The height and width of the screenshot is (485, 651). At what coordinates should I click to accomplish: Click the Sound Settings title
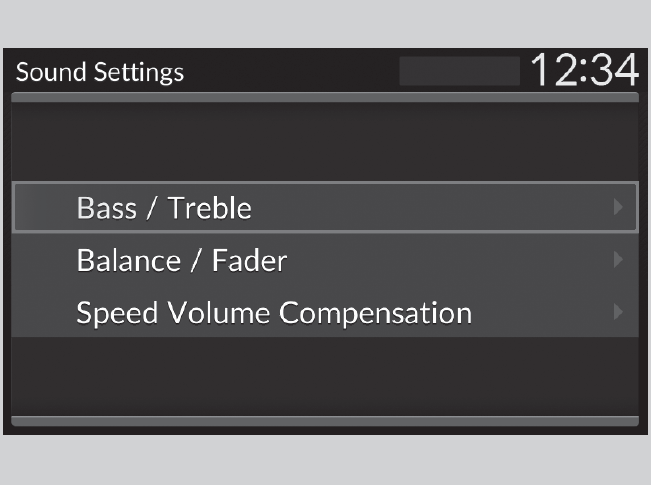(100, 73)
